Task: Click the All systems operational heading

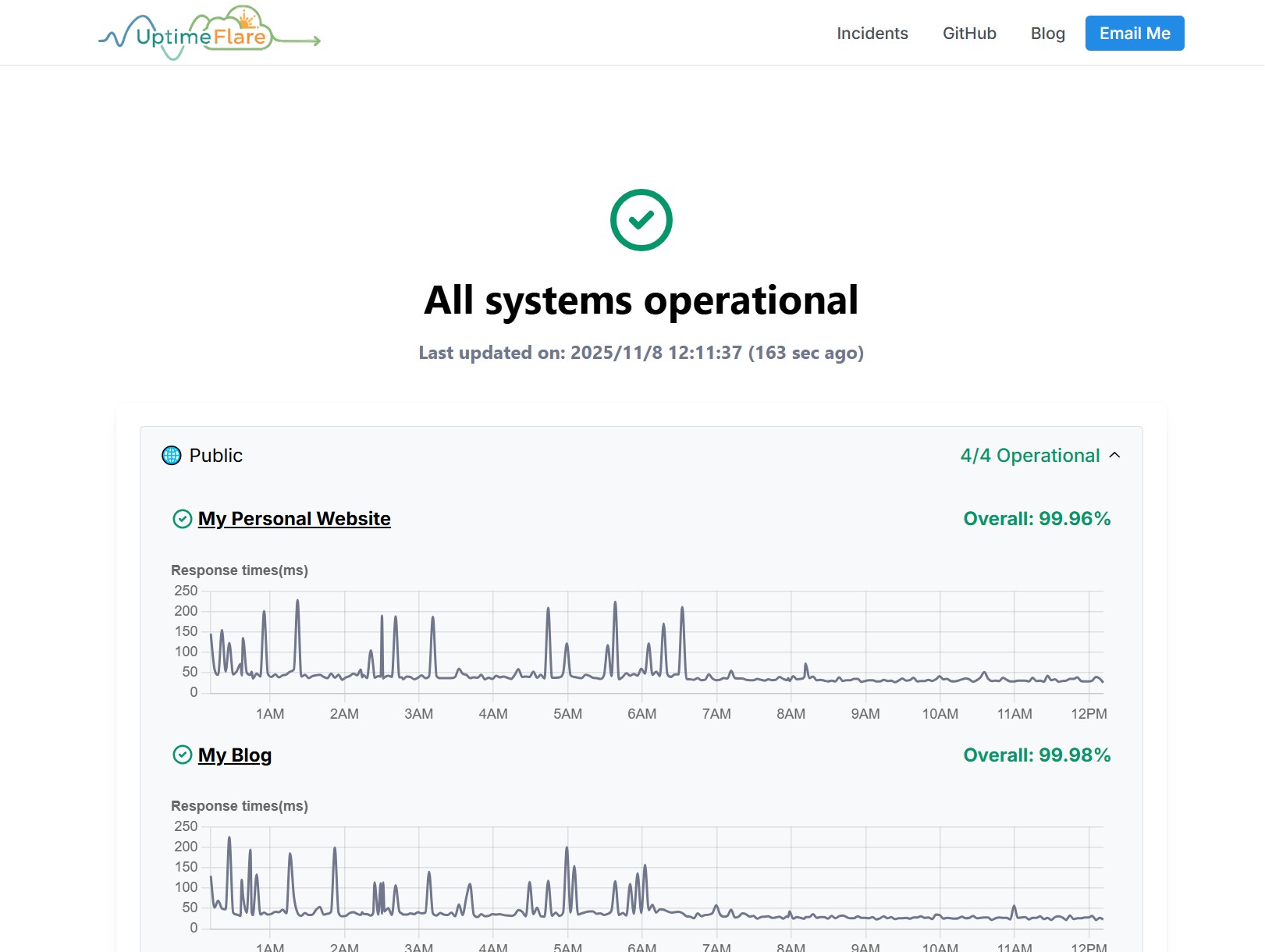Action: [641, 300]
